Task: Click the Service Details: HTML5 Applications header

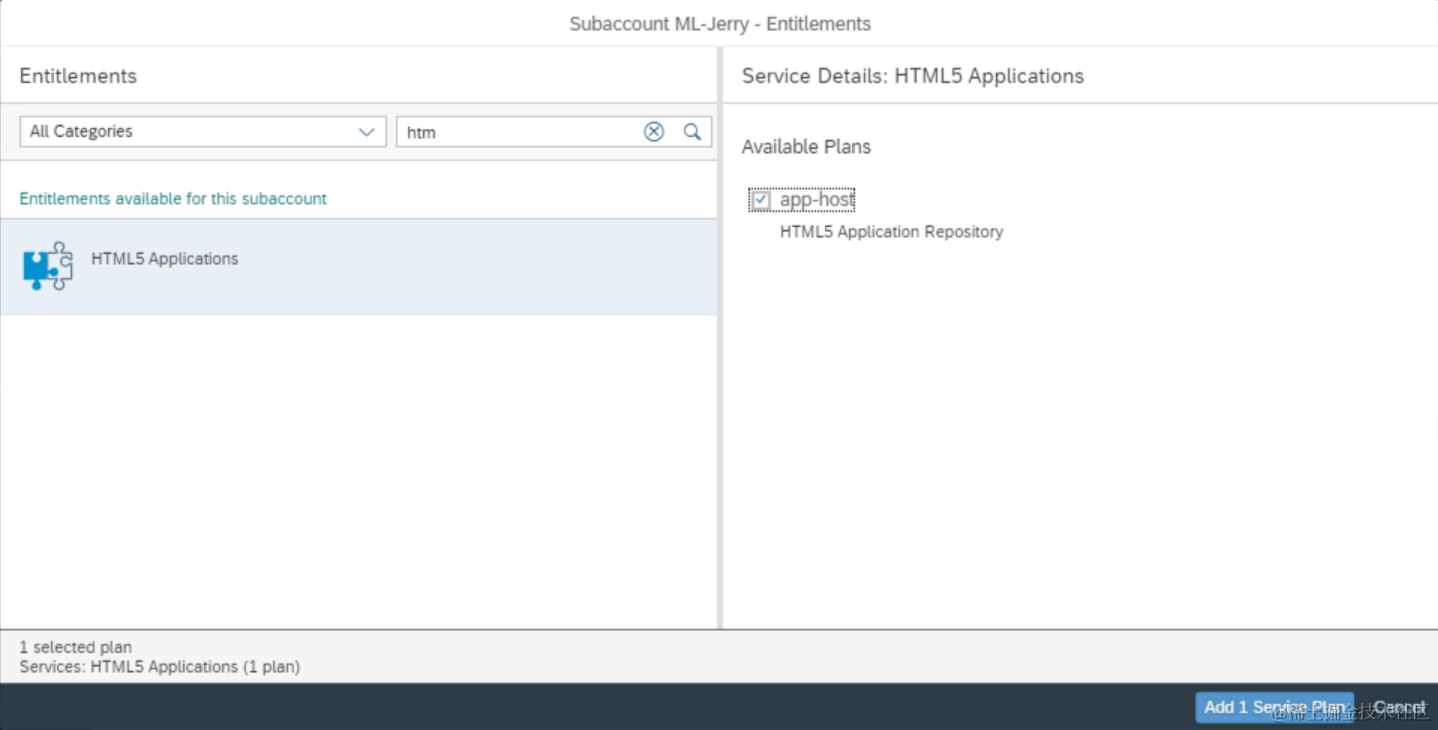Action: (x=912, y=76)
